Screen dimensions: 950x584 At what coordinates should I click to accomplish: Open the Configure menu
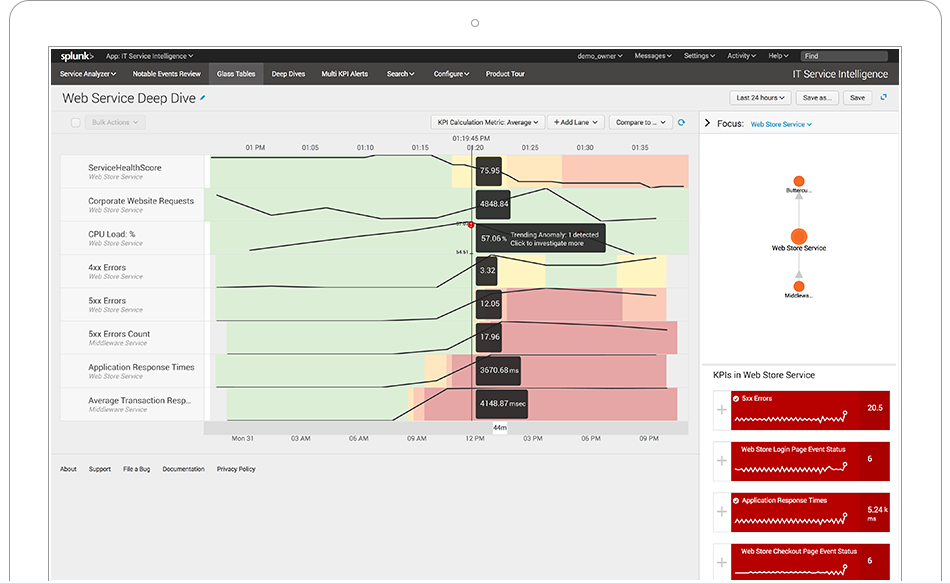pos(451,74)
